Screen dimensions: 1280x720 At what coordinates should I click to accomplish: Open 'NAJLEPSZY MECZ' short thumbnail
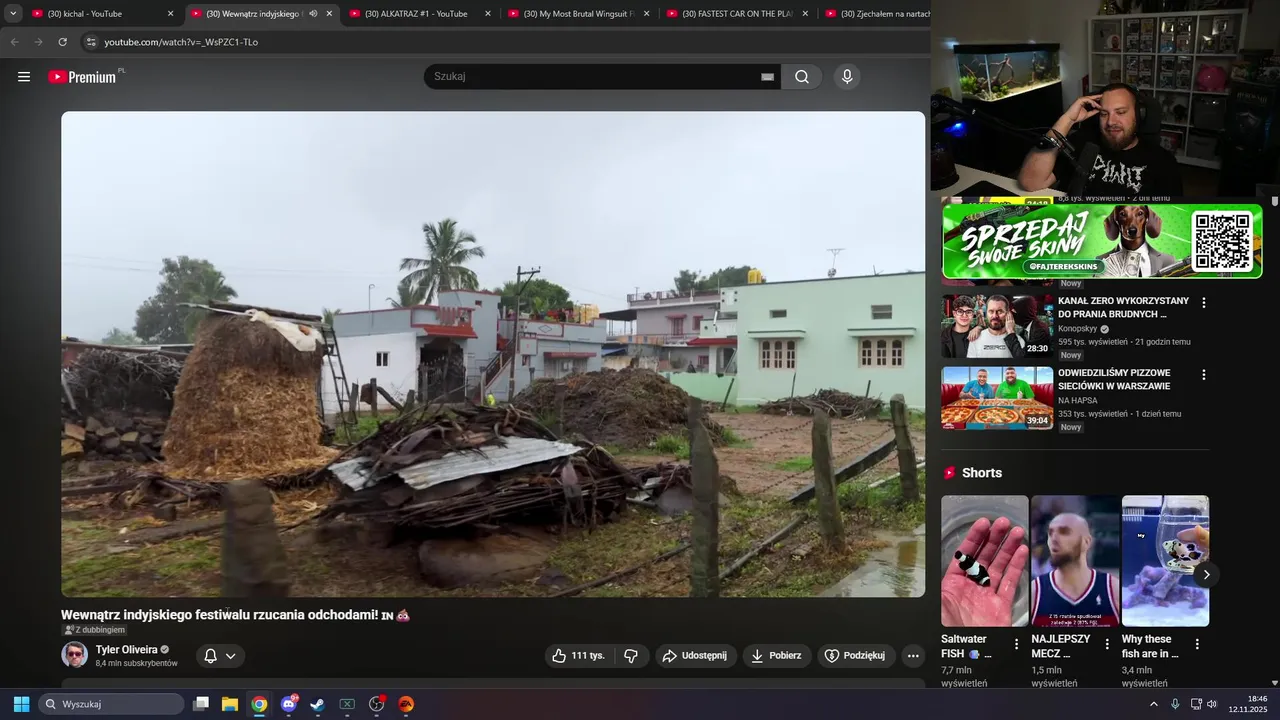pyautogui.click(x=1075, y=561)
